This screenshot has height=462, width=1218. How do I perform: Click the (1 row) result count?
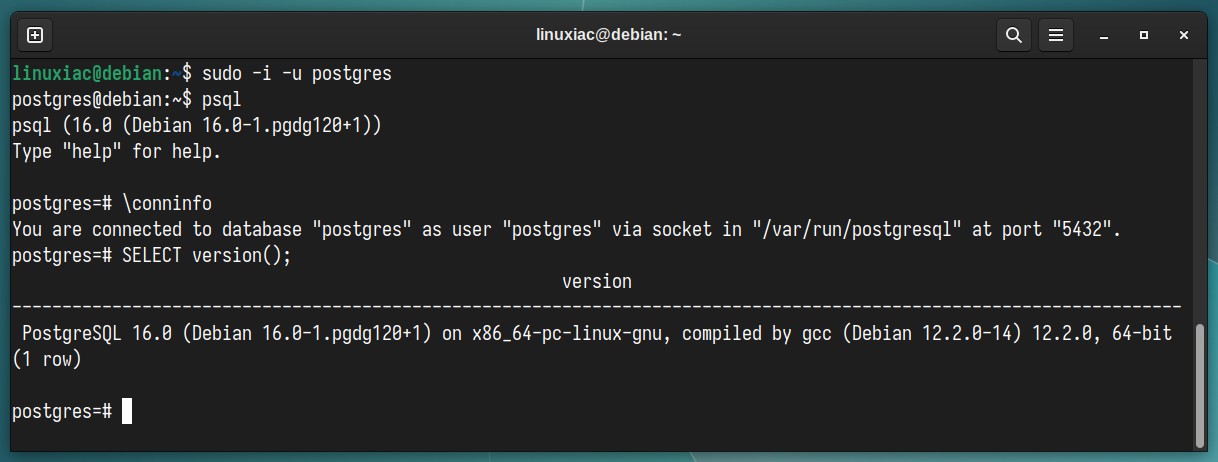[x=47, y=359]
